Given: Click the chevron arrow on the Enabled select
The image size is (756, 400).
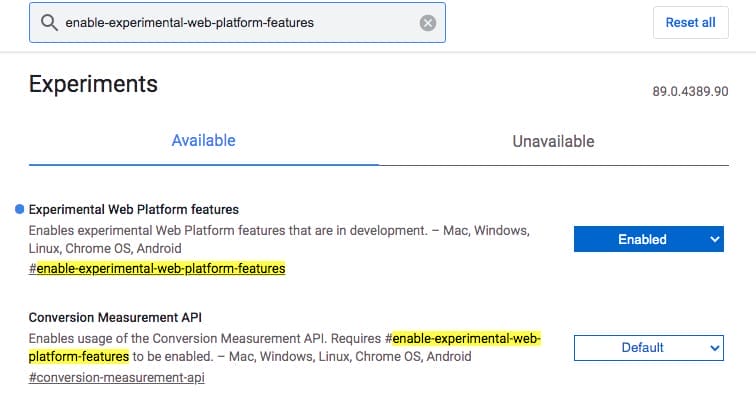Looking at the screenshot, I should 714,239.
